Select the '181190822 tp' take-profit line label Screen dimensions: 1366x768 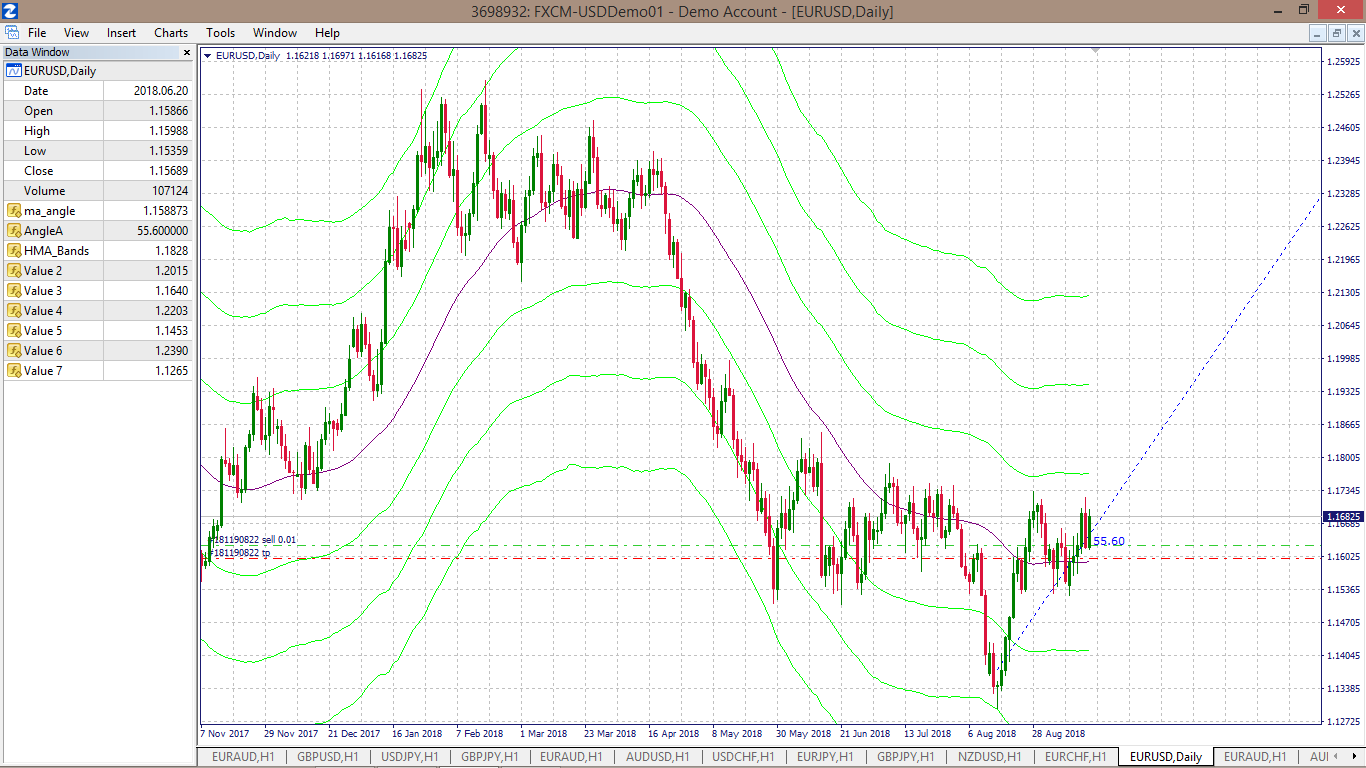point(240,553)
